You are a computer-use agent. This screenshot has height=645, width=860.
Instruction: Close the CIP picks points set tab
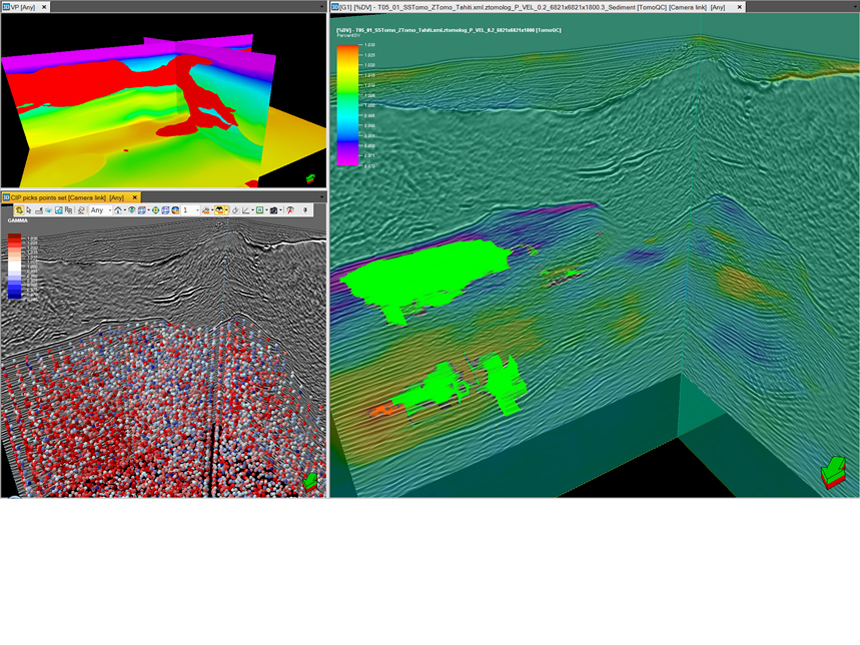(135, 198)
